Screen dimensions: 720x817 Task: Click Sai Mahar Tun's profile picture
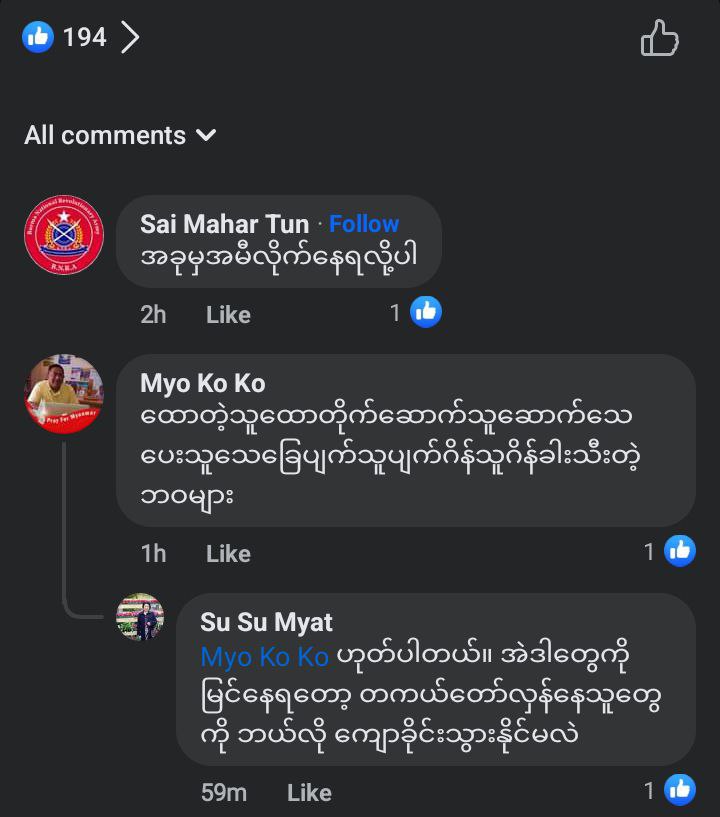[x=64, y=235]
